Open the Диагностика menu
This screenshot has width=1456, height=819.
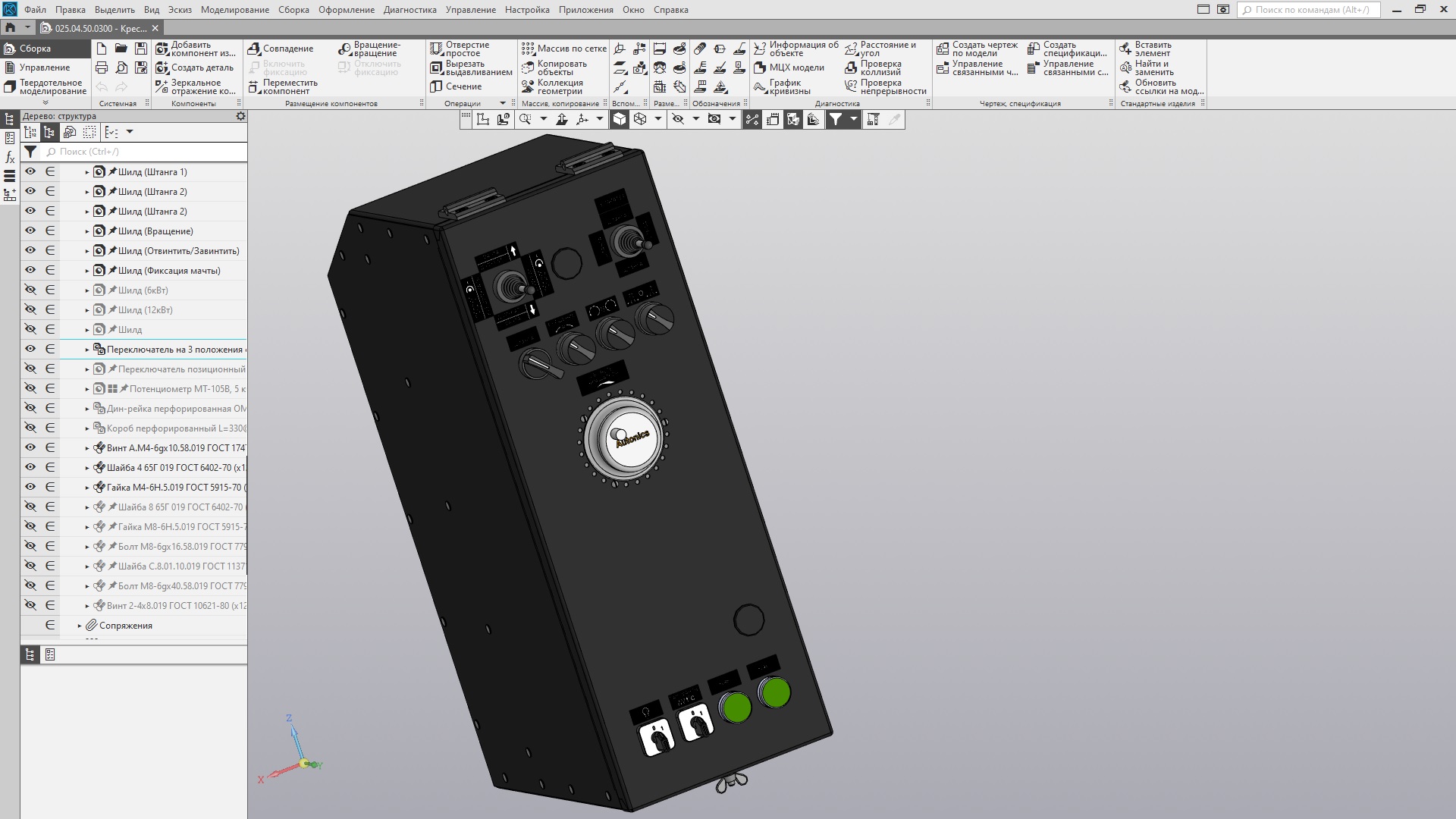[409, 10]
